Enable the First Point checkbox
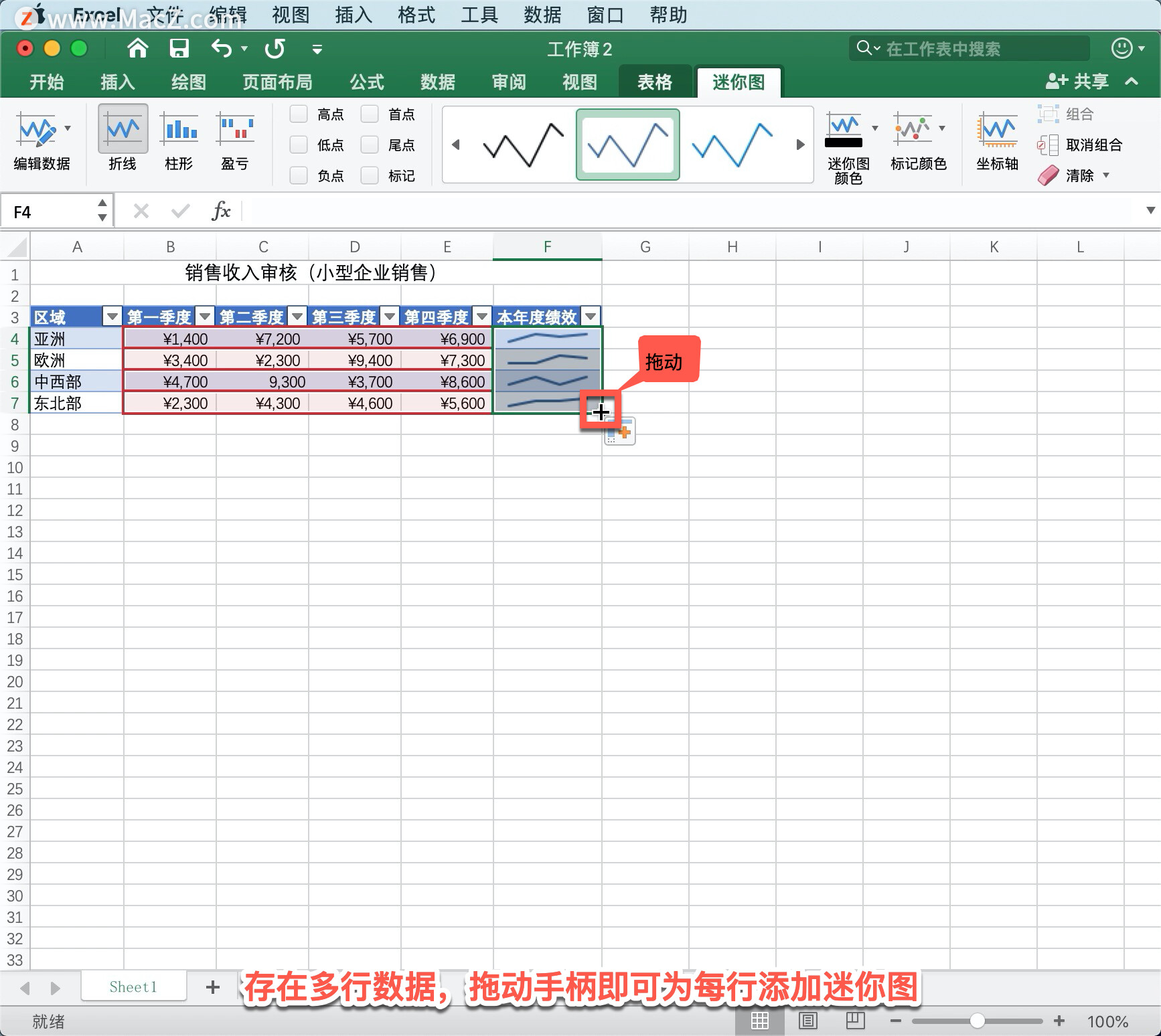The image size is (1161, 1036). [x=370, y=114]
